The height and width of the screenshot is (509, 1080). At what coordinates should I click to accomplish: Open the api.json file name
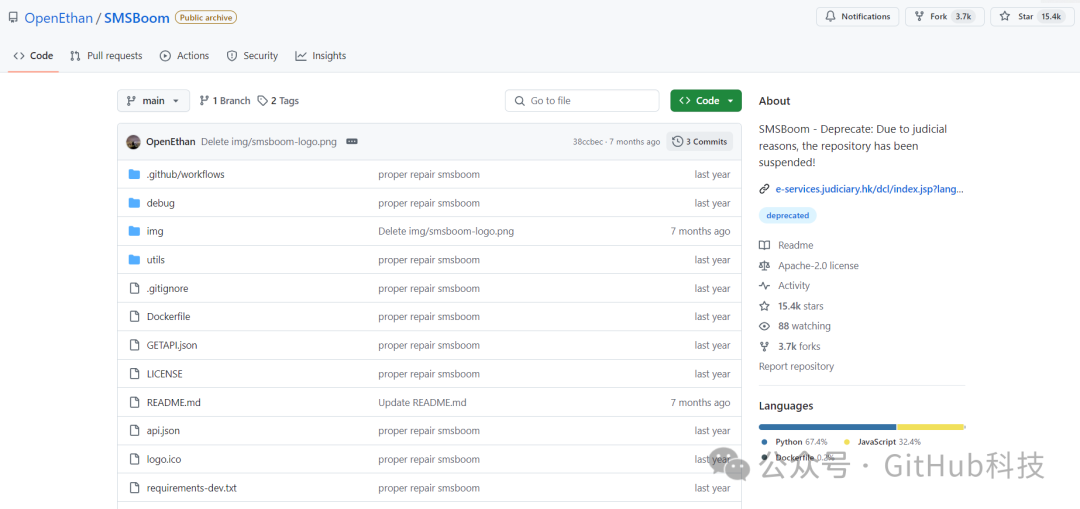point(163,430)
